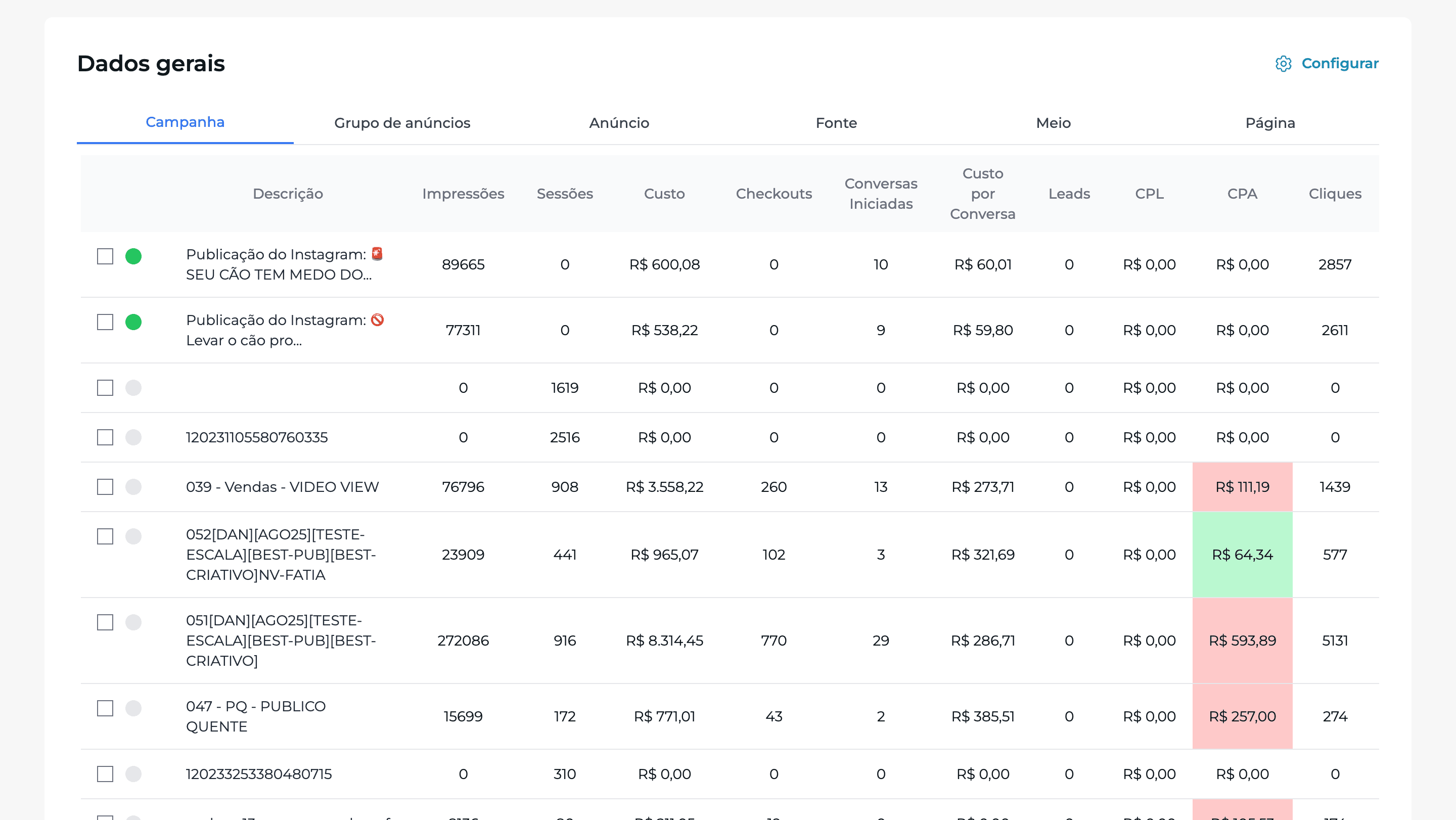Sort by the Impressões column header
The image size is (1456, 820).
[x=463, y=194]
